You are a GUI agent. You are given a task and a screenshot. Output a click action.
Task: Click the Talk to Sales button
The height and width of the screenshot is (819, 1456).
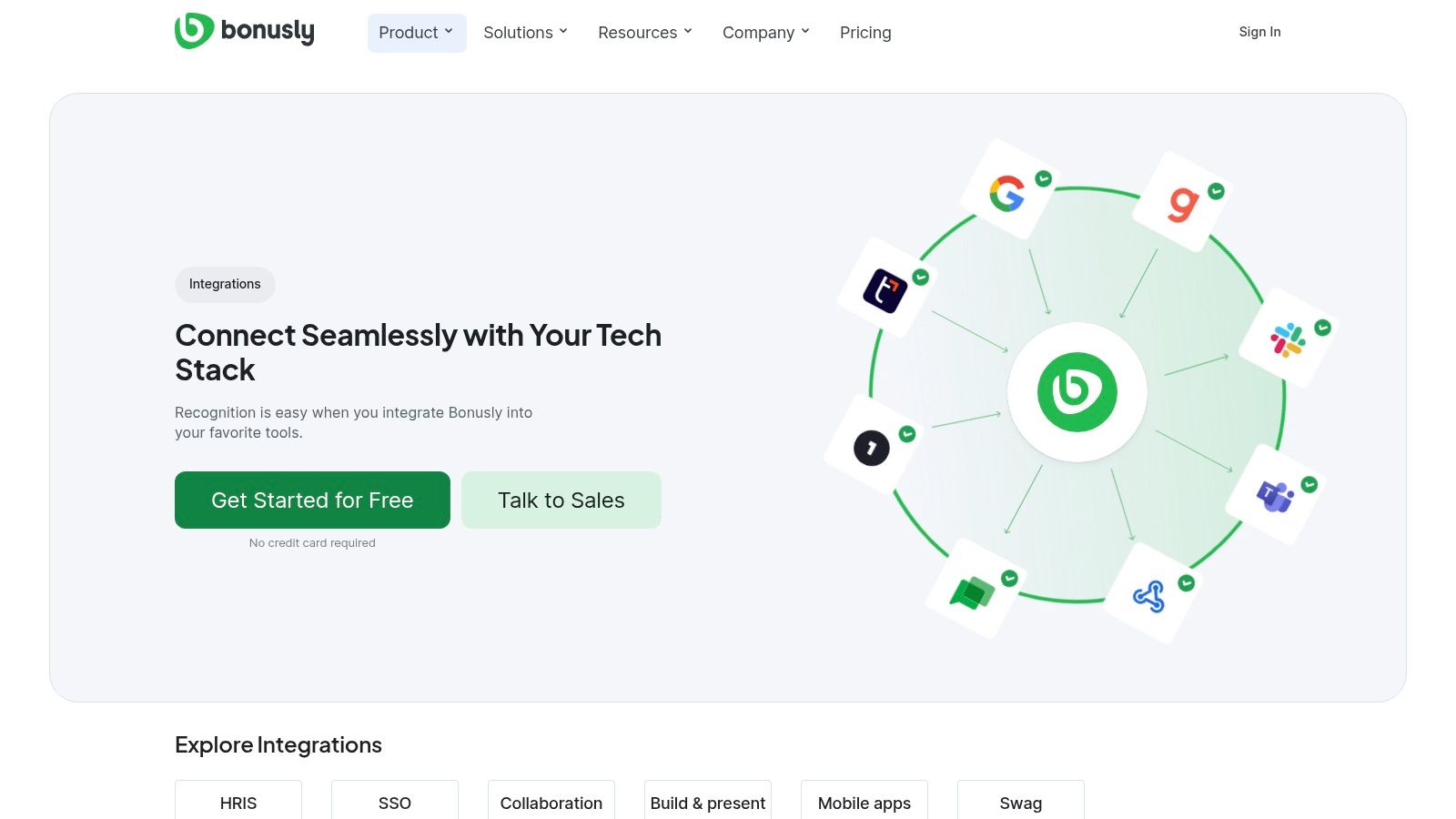point(561,500)
